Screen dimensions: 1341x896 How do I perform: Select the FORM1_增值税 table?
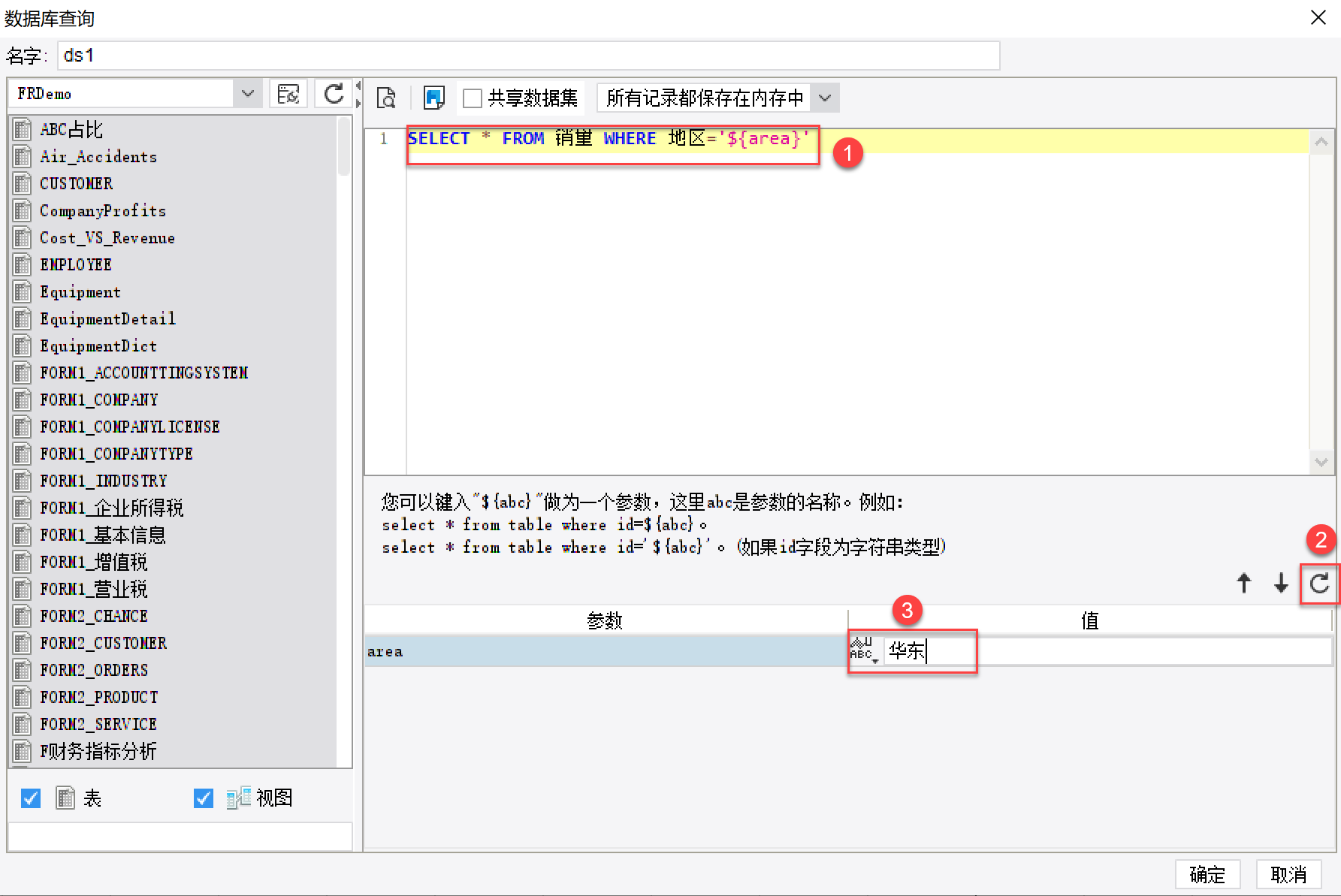pyautogui.click(x=94, y=562)
